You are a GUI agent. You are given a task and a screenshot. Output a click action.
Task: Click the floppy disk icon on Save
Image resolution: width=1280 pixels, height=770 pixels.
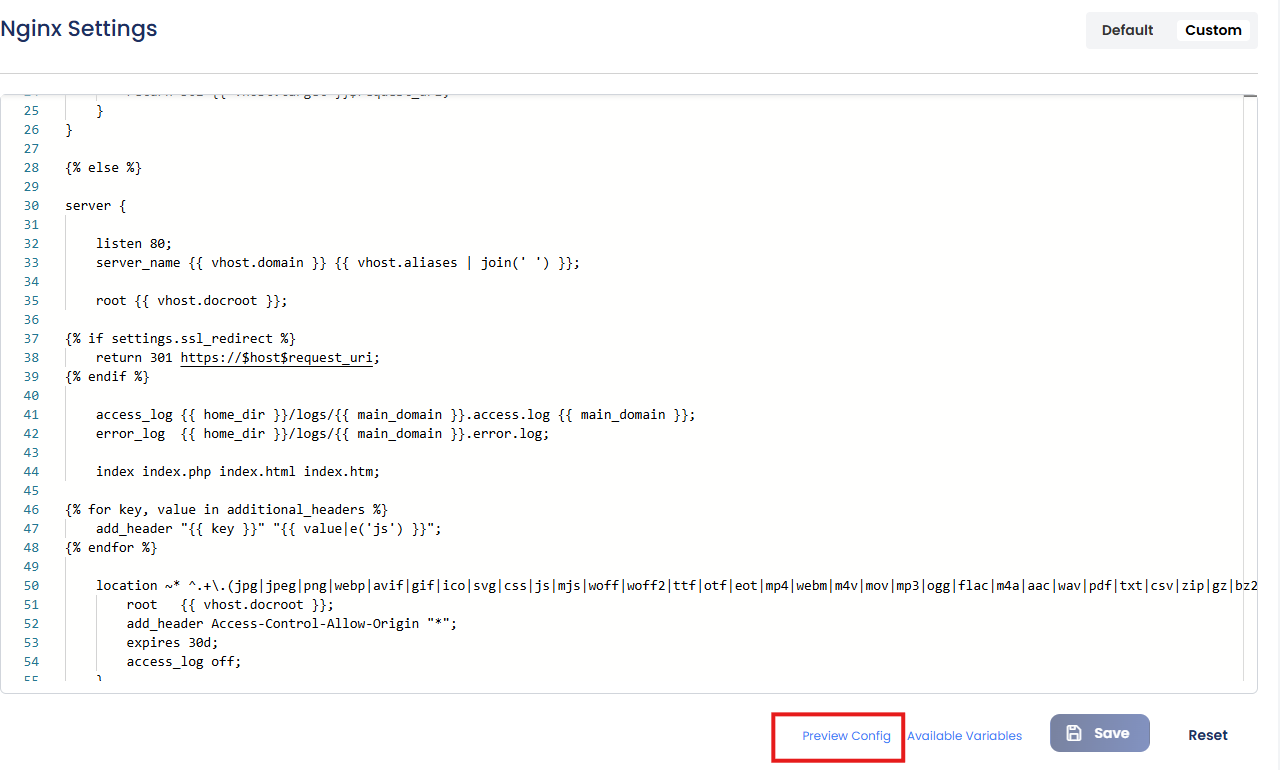1074,733
